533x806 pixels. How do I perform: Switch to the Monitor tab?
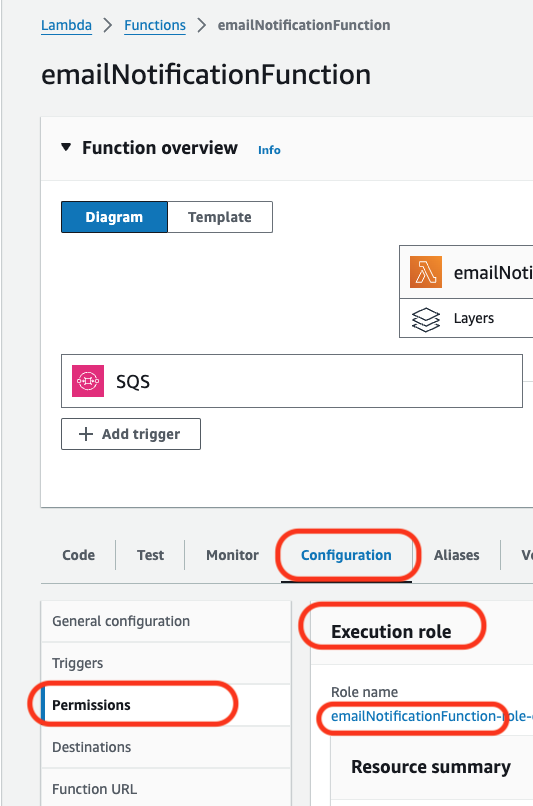[232, 555]
